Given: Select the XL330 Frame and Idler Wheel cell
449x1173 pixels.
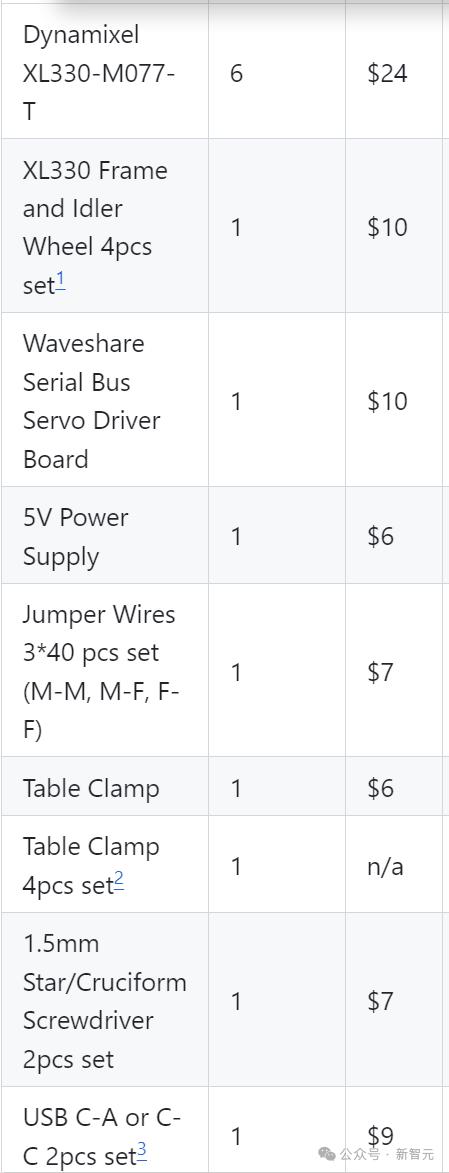Looking at the screenshot, I should click(105, 226).
